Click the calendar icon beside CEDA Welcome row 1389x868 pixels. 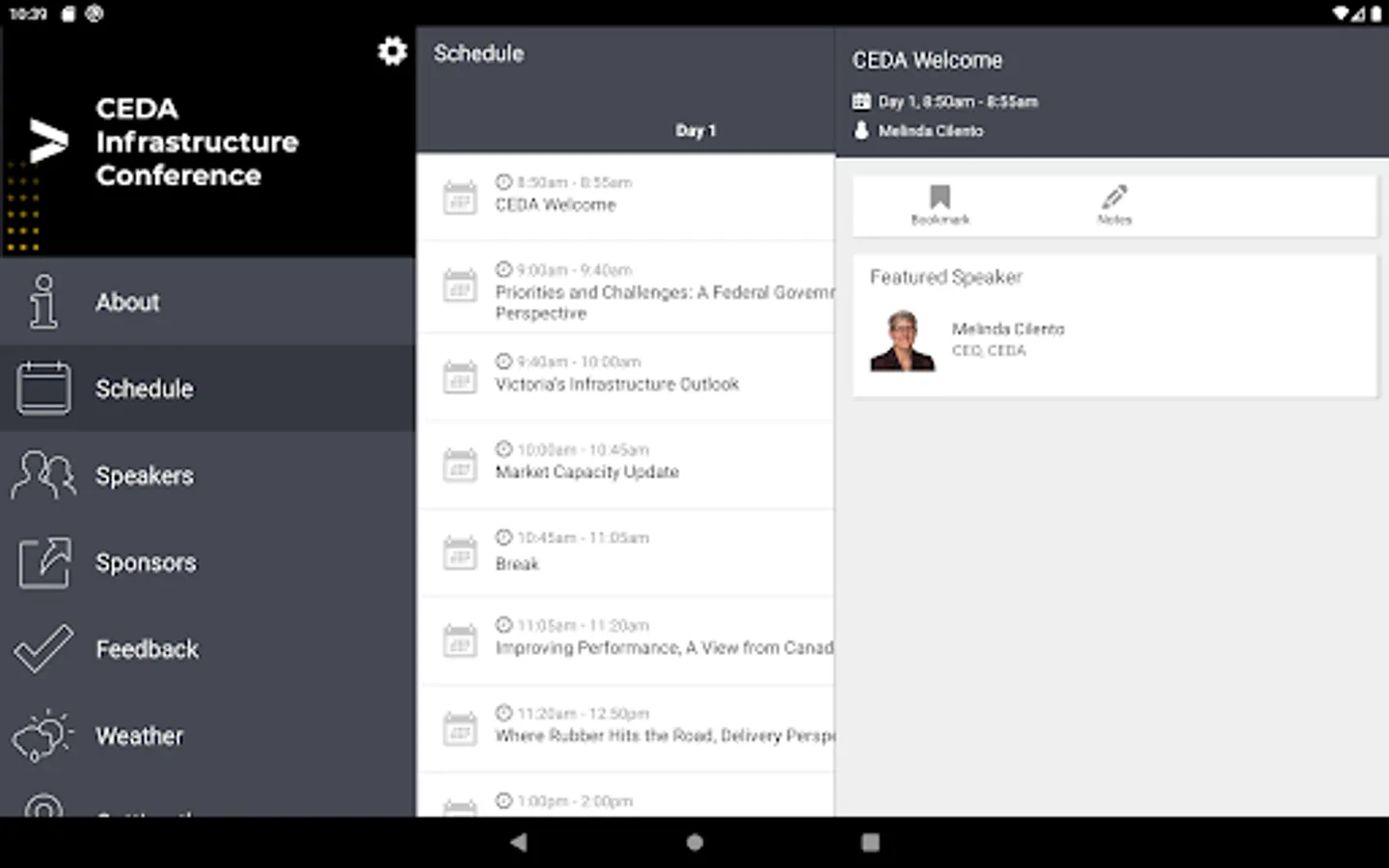click(460, 198)
